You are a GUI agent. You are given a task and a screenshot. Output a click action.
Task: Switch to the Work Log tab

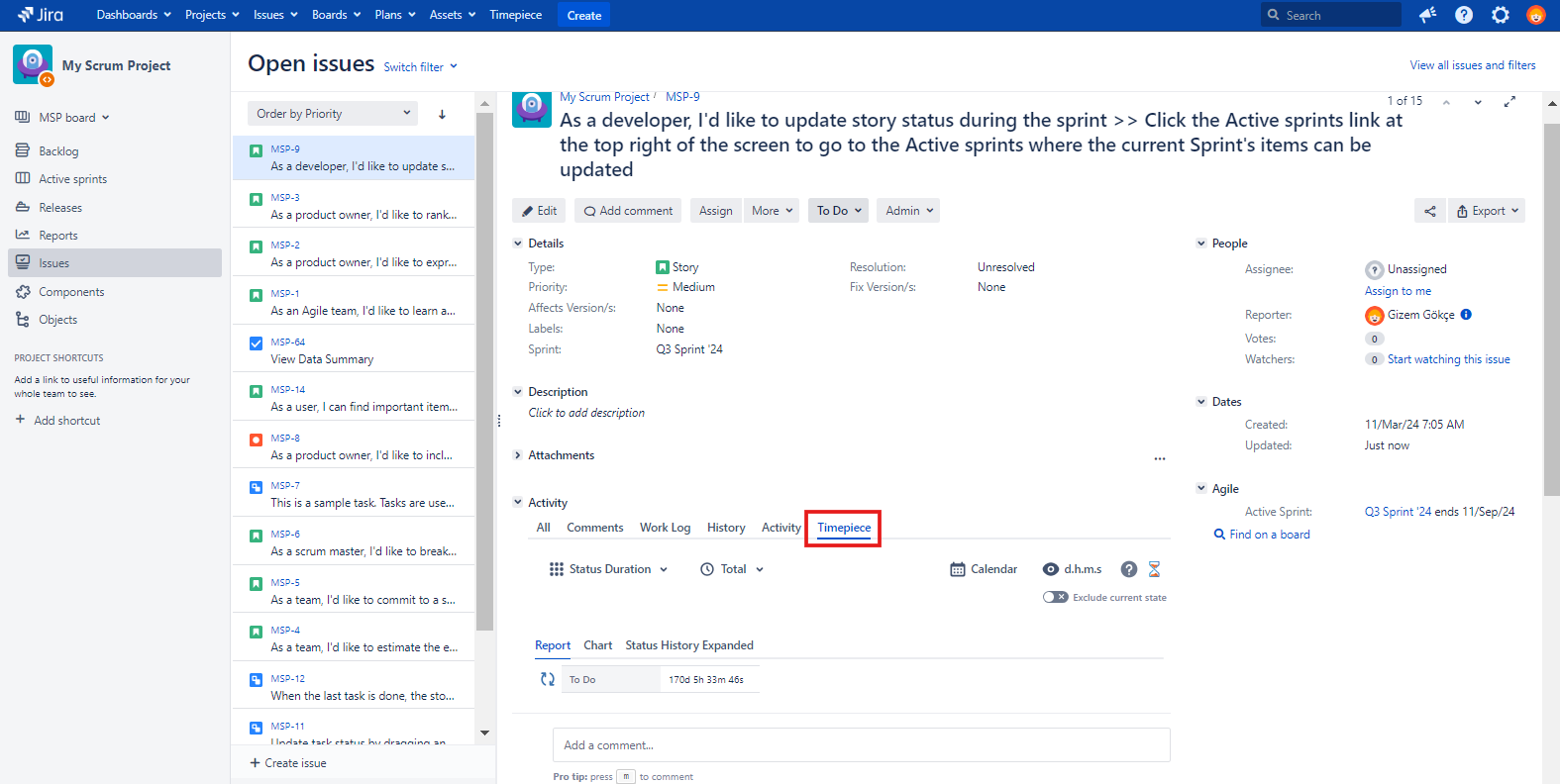coord(665,528)
